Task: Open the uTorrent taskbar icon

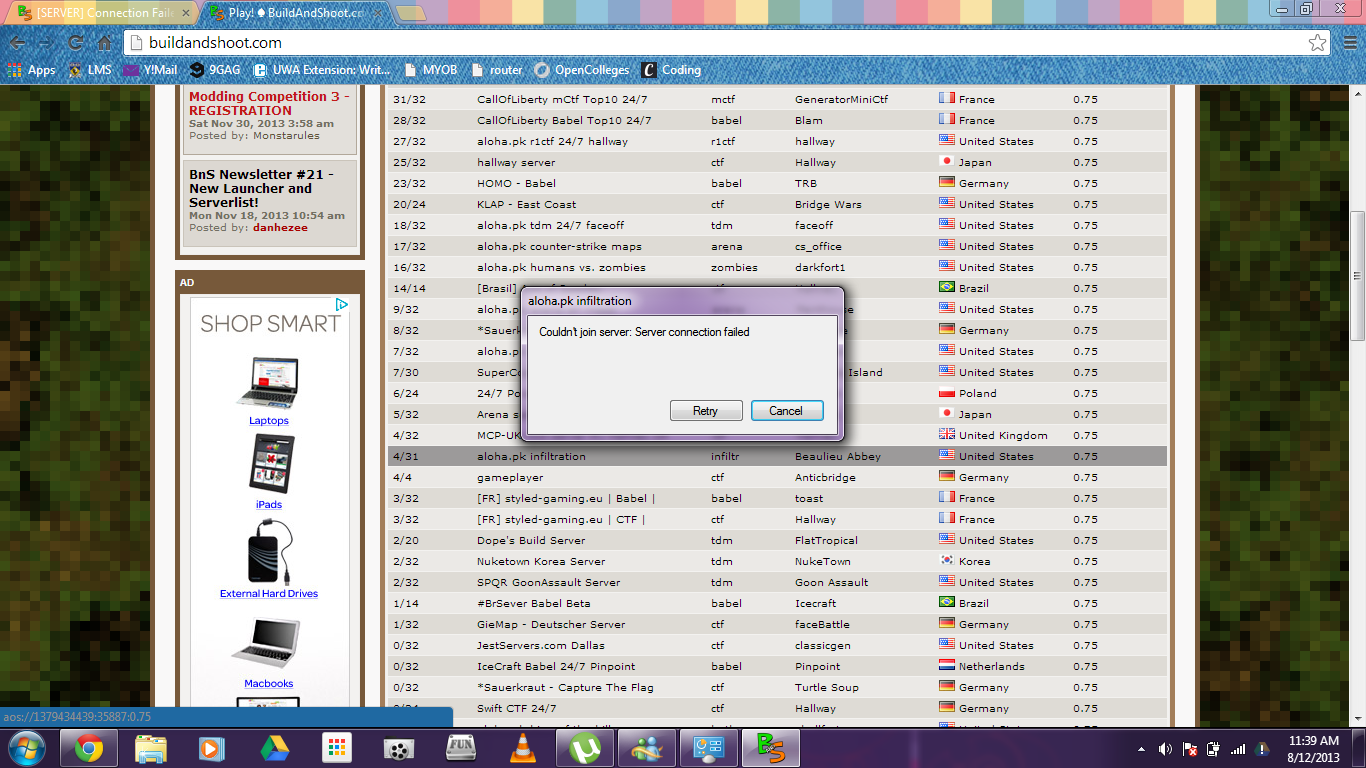Action: 584,748
